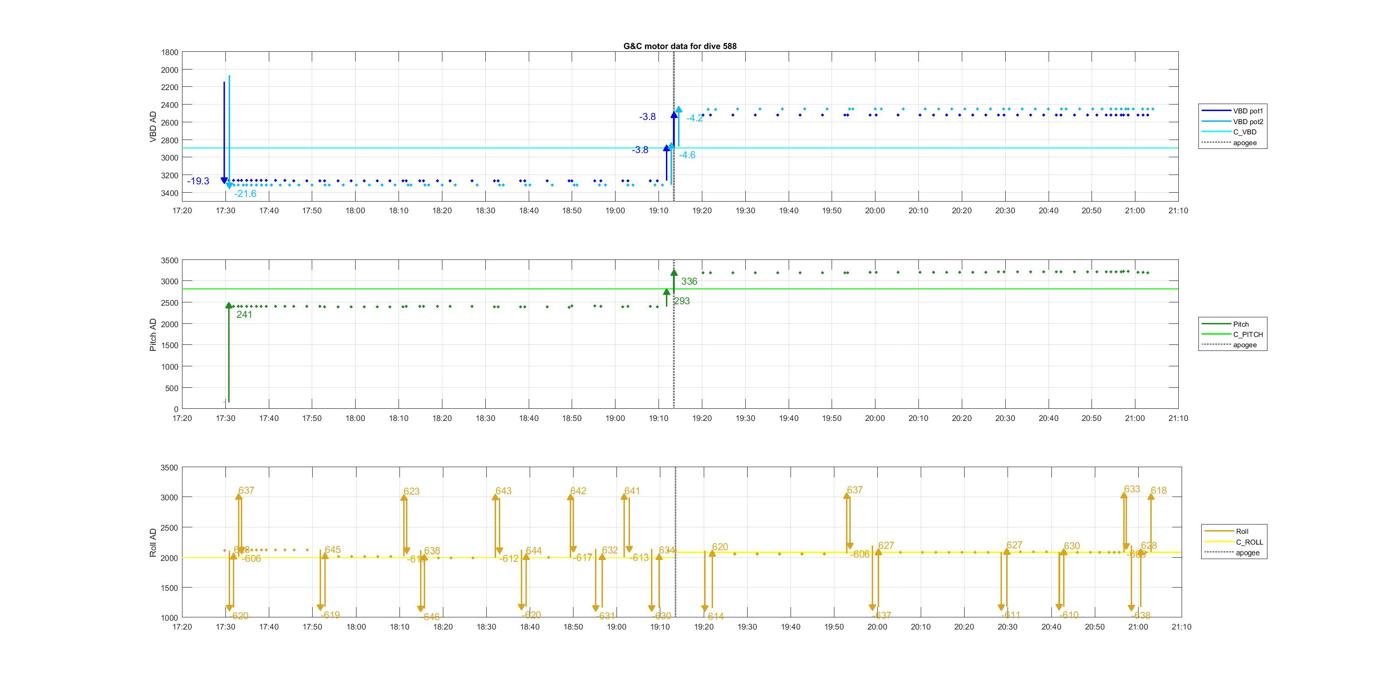The image size is (1400, 693).
Task: Click the '-4.6' VBD annotation
Action: tap(687, 155)
